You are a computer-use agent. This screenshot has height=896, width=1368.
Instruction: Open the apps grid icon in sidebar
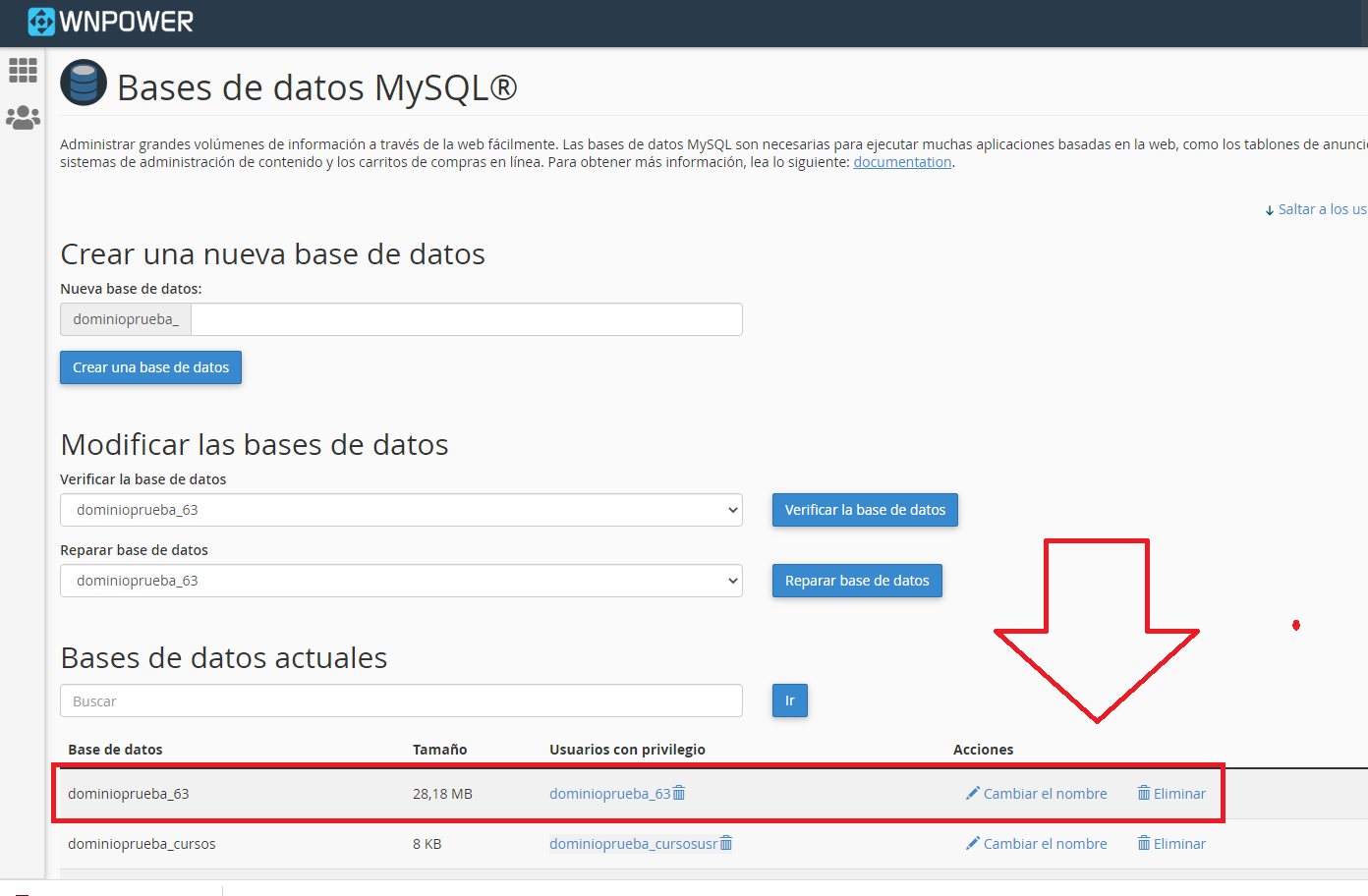23,70
